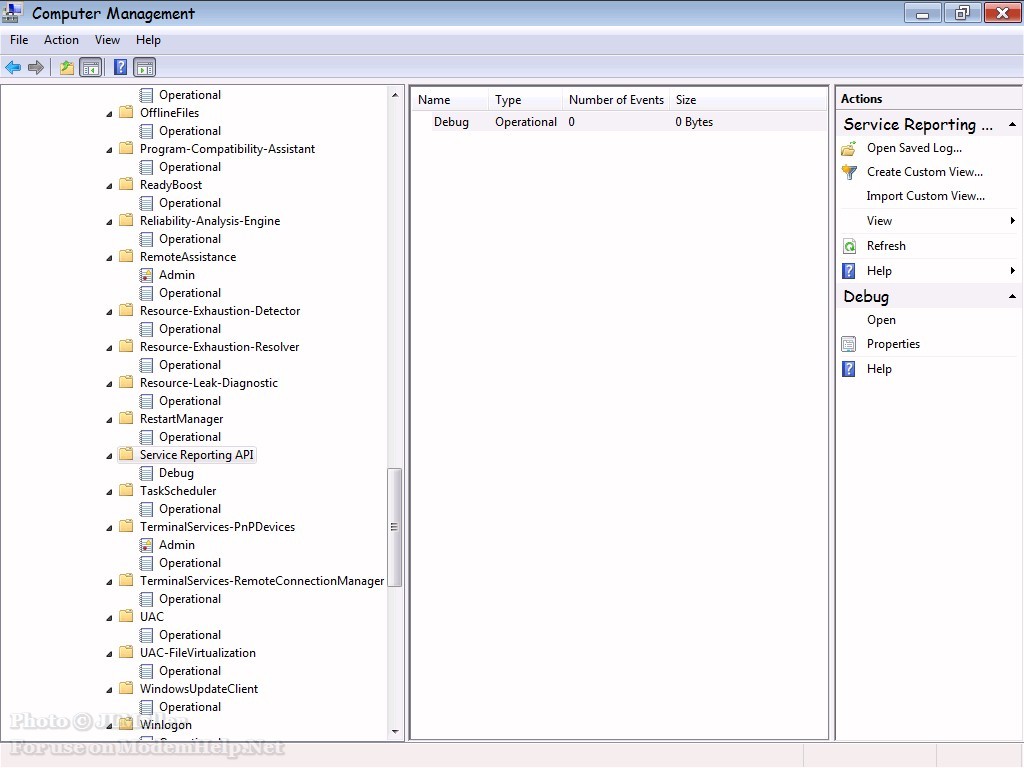Sort the list by the Size column header
The image size is (1024, 768).
(748, 100)
